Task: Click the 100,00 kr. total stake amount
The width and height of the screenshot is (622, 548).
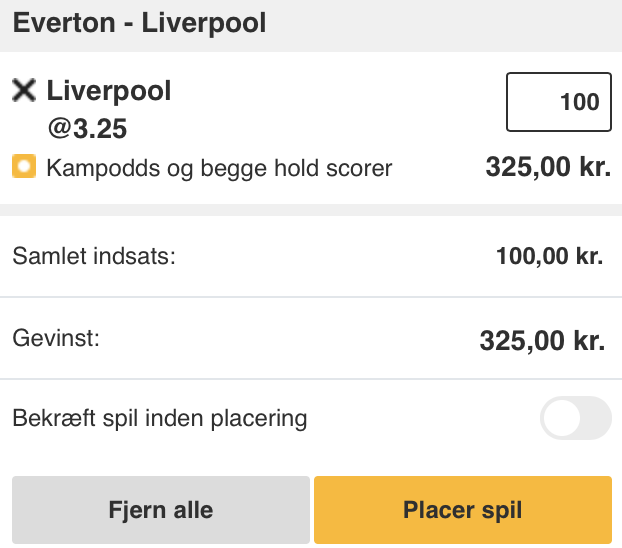Action: [x=550, y=256]
